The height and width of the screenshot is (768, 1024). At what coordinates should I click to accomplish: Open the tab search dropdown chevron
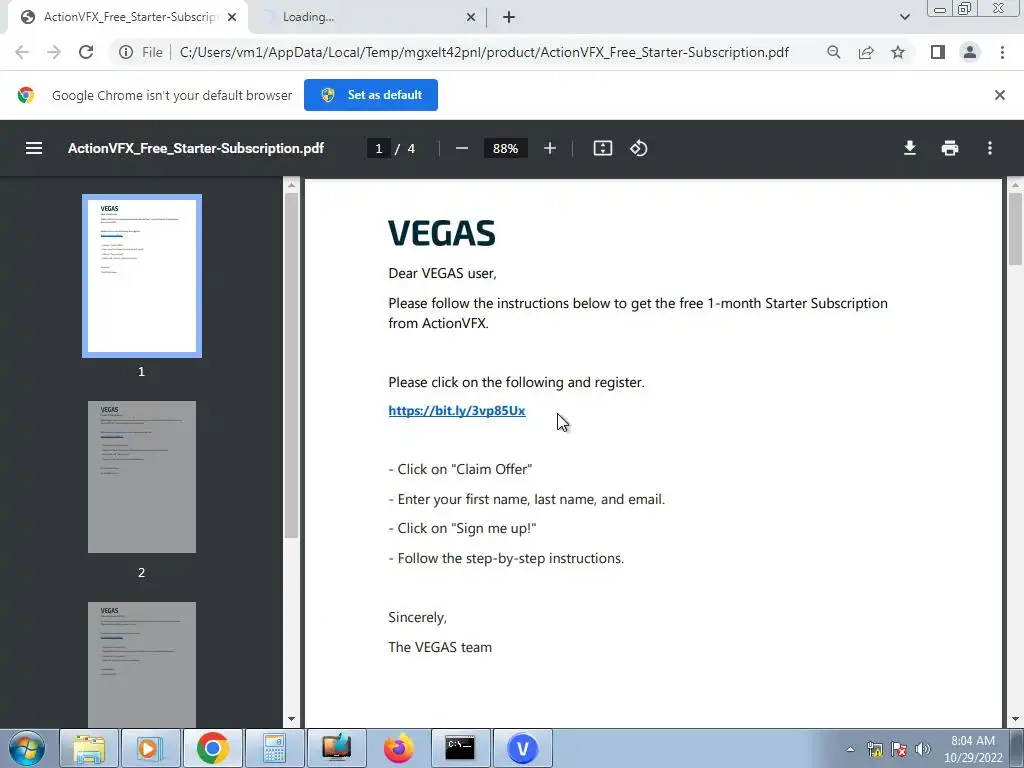pos(904,17)
